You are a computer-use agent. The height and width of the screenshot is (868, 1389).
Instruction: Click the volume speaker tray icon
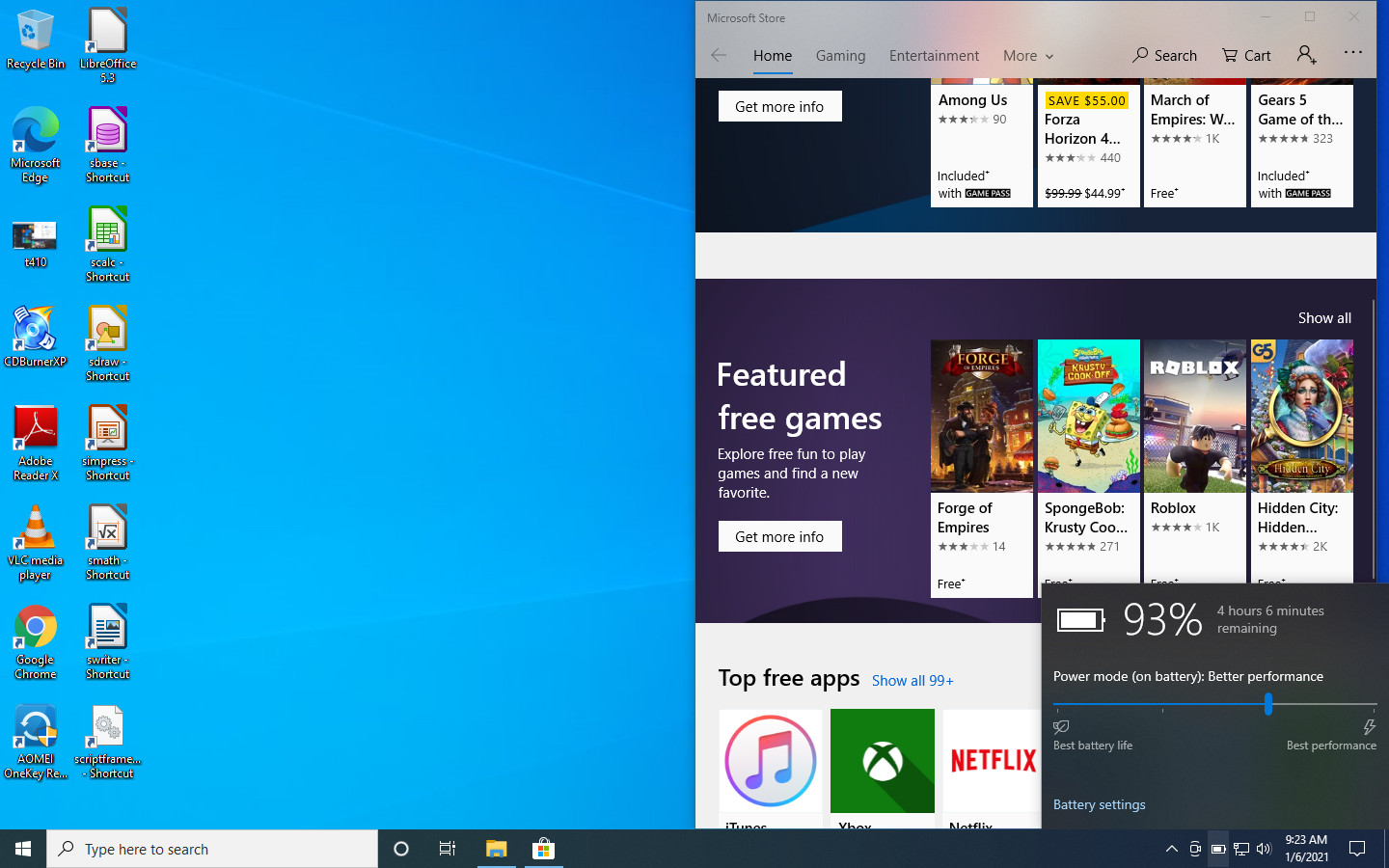[1265, 849]
